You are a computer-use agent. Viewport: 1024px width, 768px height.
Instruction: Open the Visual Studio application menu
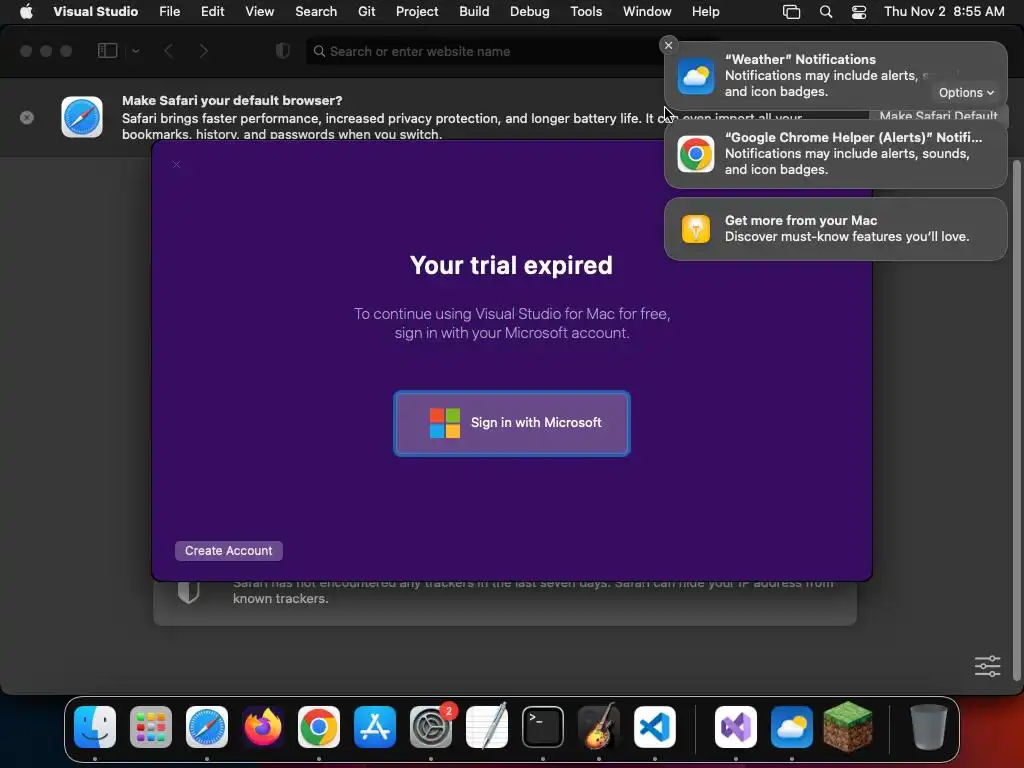(x=95, y=12)
